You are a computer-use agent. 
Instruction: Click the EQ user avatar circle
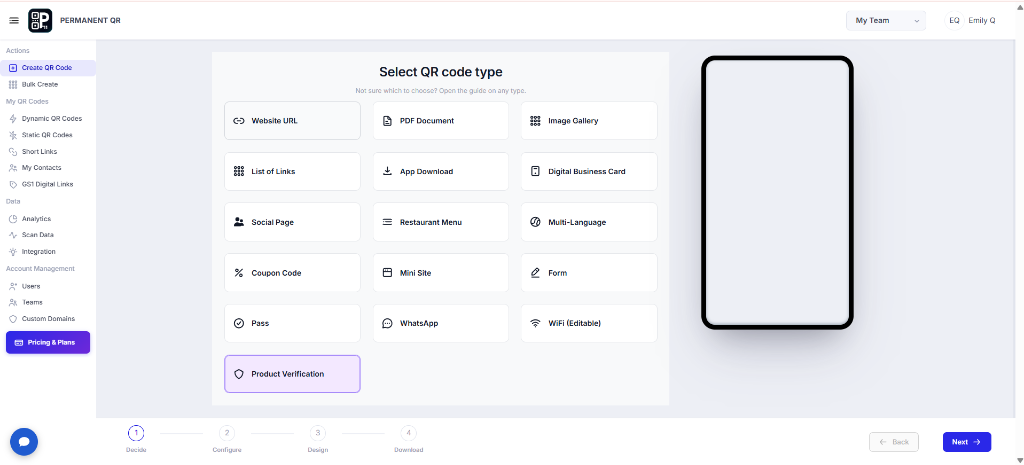pos(954,21)
